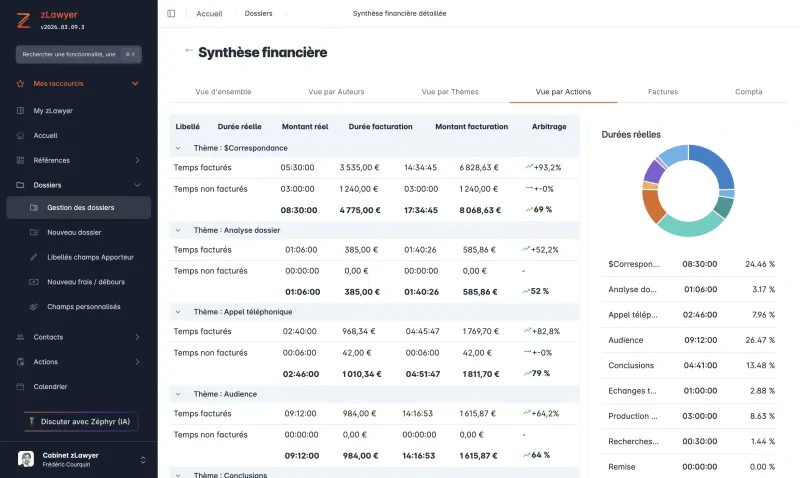Click the Dossiers folder icon
Image resolution: width=800 pixels, height=478 pixels.
point(20,185)
